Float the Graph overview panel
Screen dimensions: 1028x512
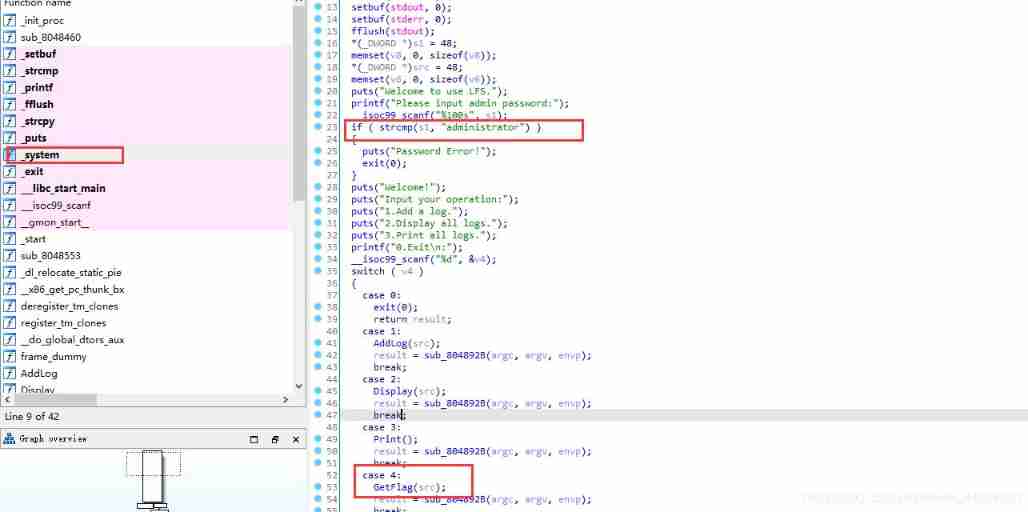(254, 439)
